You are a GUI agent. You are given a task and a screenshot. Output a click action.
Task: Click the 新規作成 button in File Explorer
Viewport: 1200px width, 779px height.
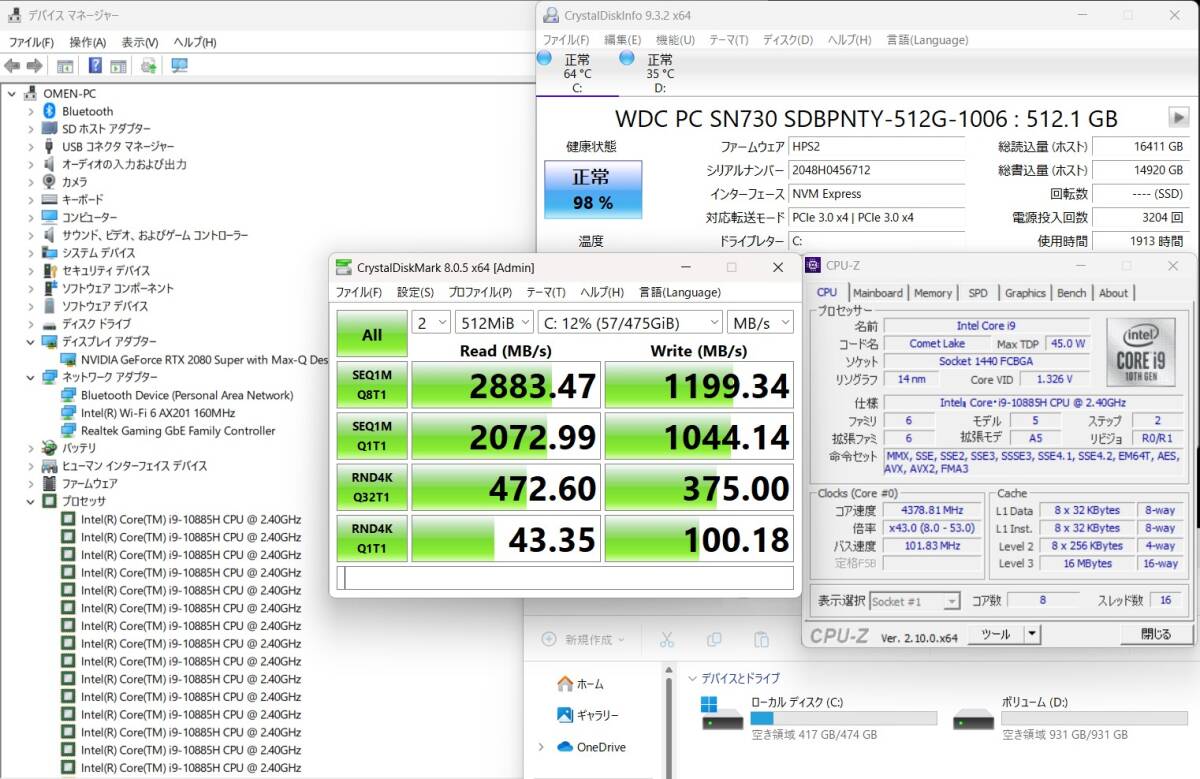point(582,639)
